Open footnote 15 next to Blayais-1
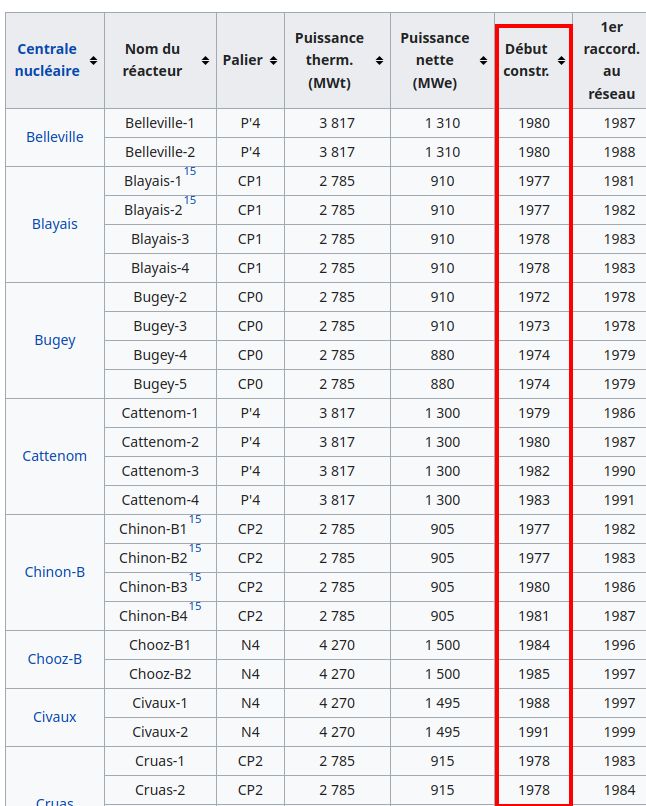Viewport: 646px width, 806px height. click(190, 171)
